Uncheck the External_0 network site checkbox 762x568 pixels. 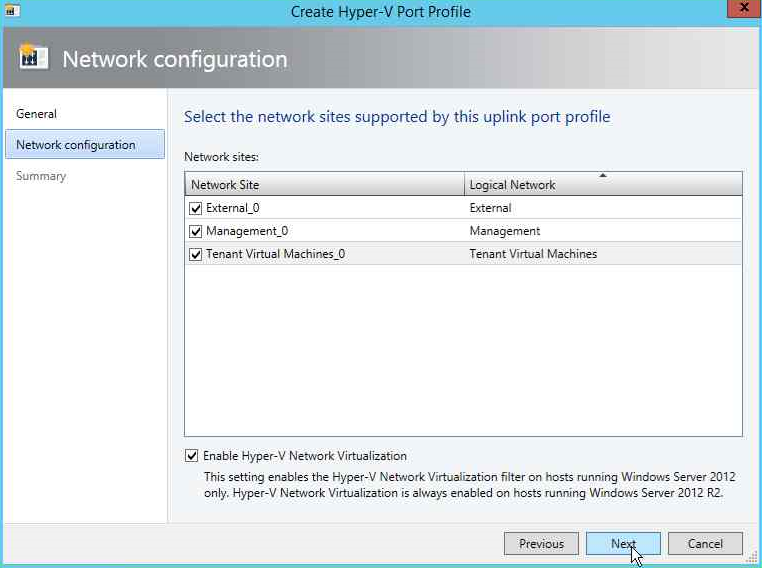point(195,208)
